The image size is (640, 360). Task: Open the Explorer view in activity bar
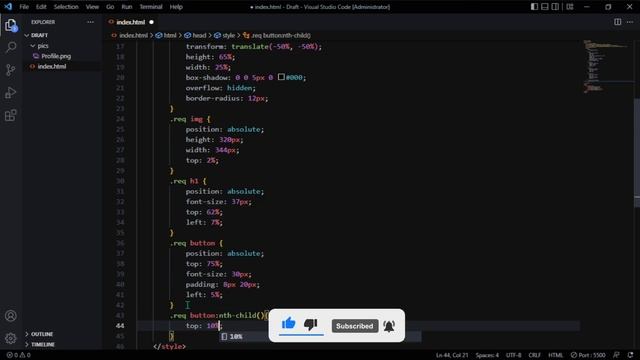11,25
